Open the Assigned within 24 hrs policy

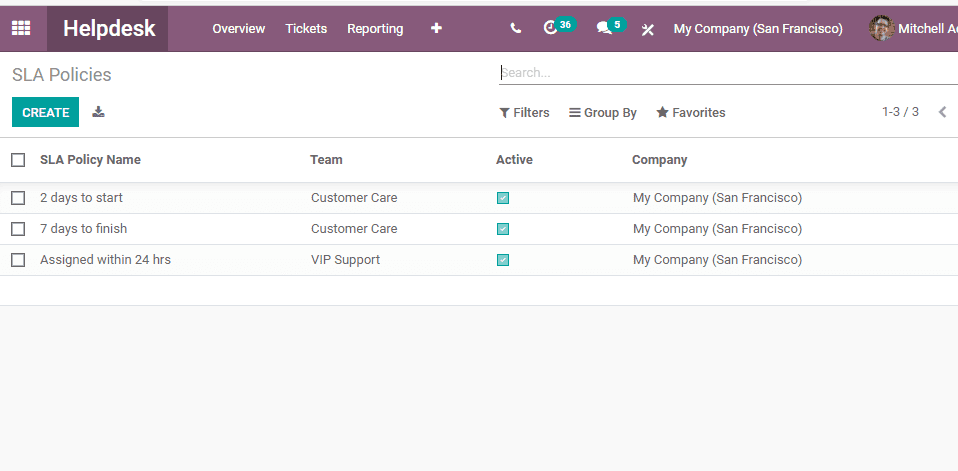click(106, 260)
